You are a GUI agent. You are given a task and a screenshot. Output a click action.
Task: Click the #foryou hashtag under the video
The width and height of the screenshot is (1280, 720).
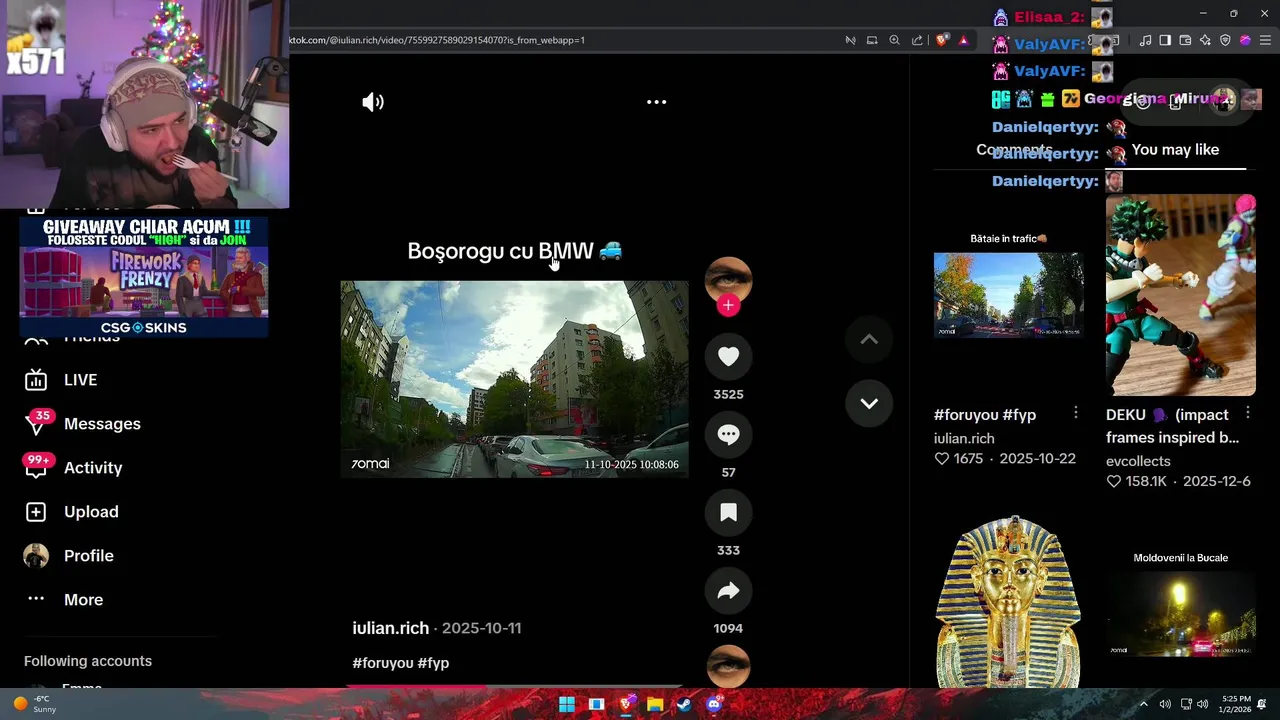coord(382,663)
